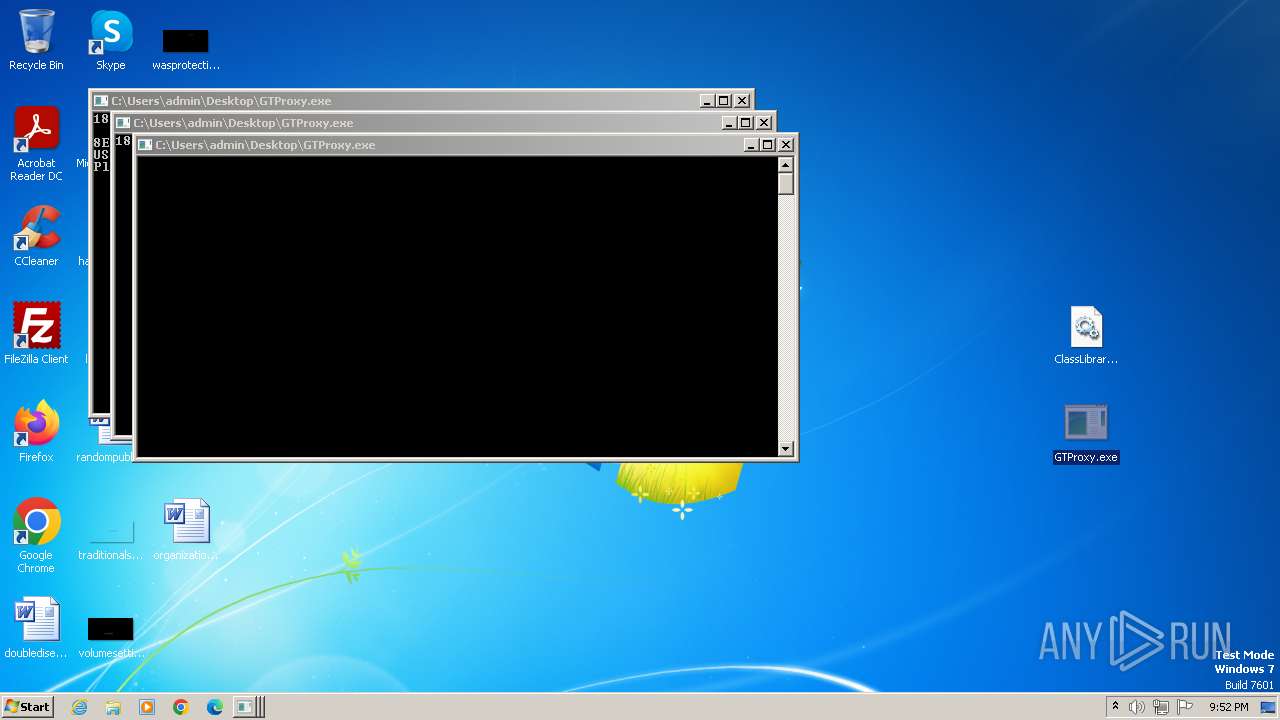Maximize the middle GTProxy.exe console window
The image size is (1280, 720).
point(746,123)
